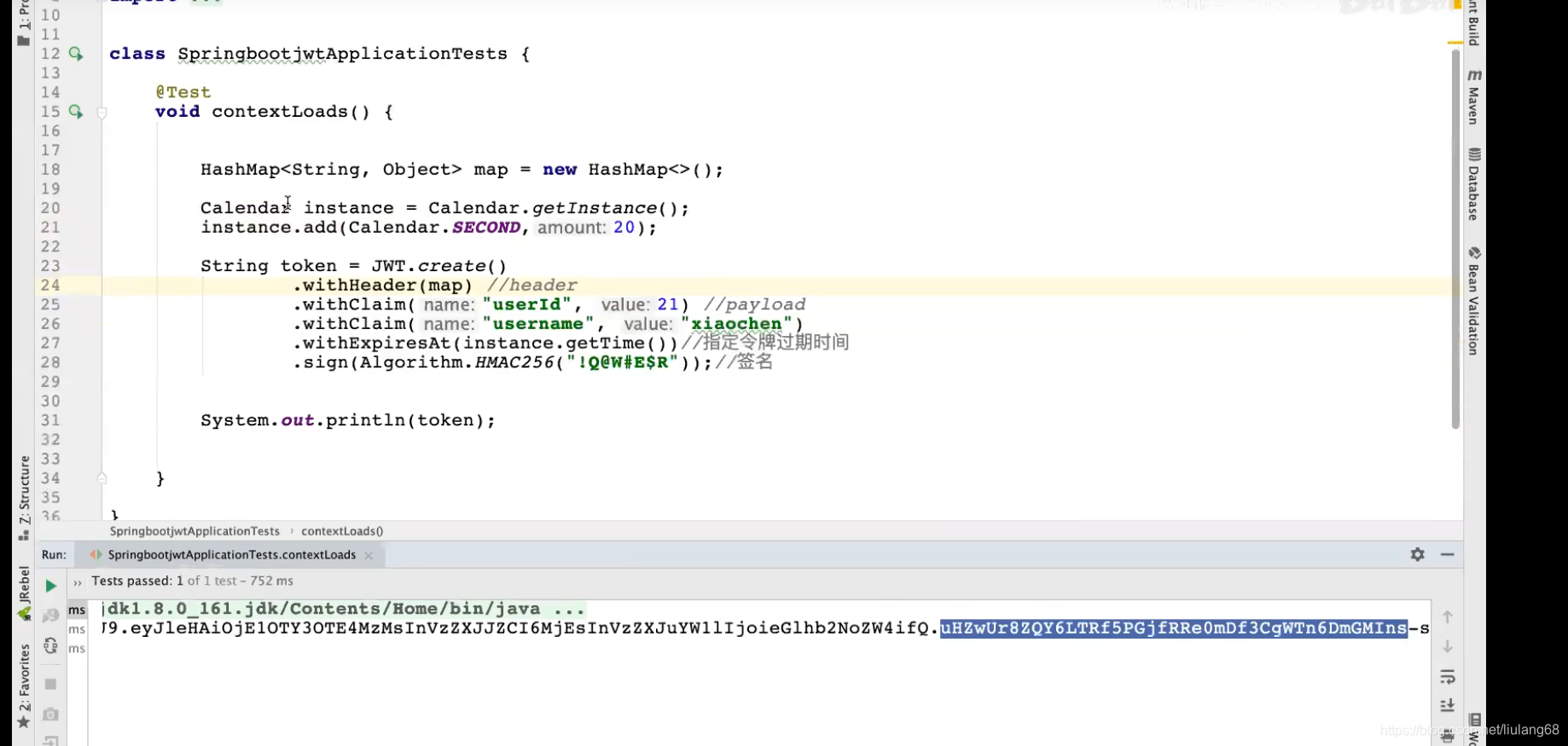1568x746 pixels.
Task: Hide the Run tool window with minus icon
Action: point(1448,554)
